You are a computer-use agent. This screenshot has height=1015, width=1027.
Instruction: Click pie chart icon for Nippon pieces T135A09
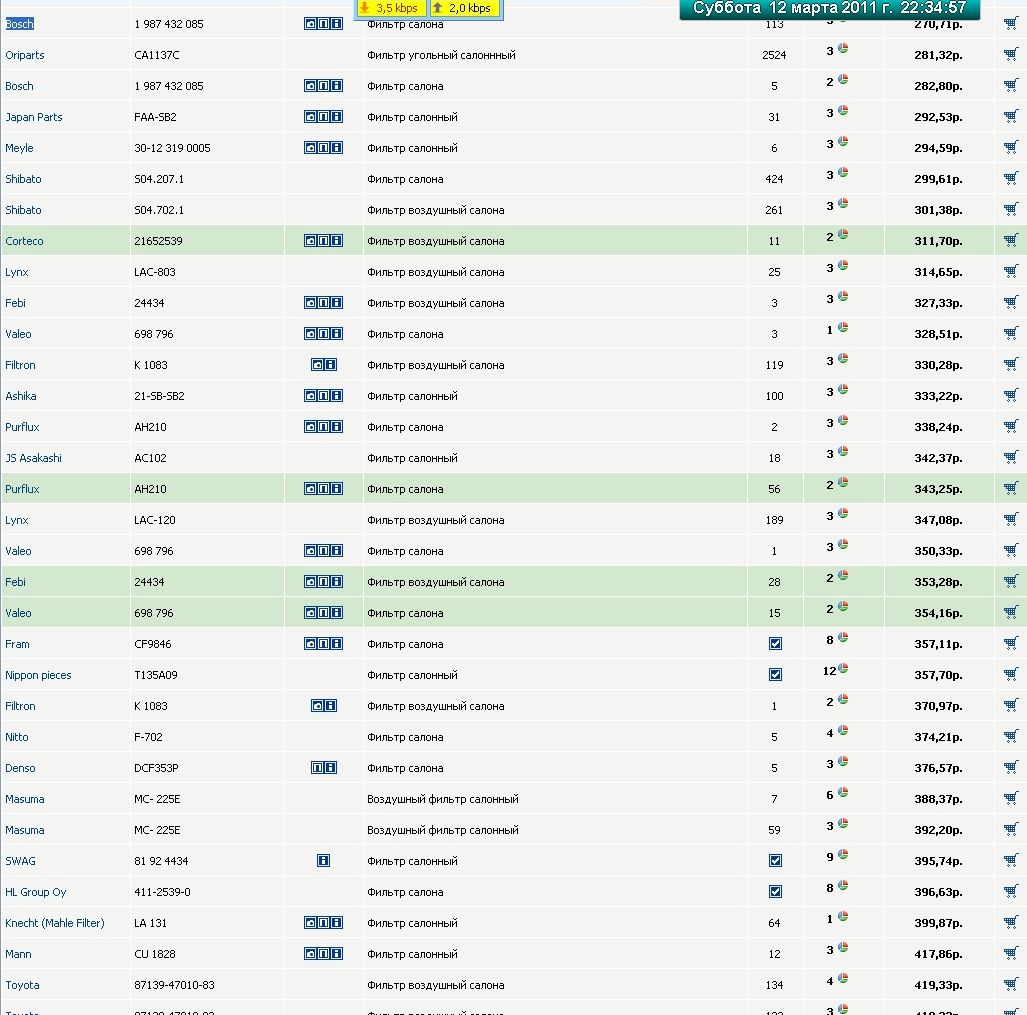(843, 668)
